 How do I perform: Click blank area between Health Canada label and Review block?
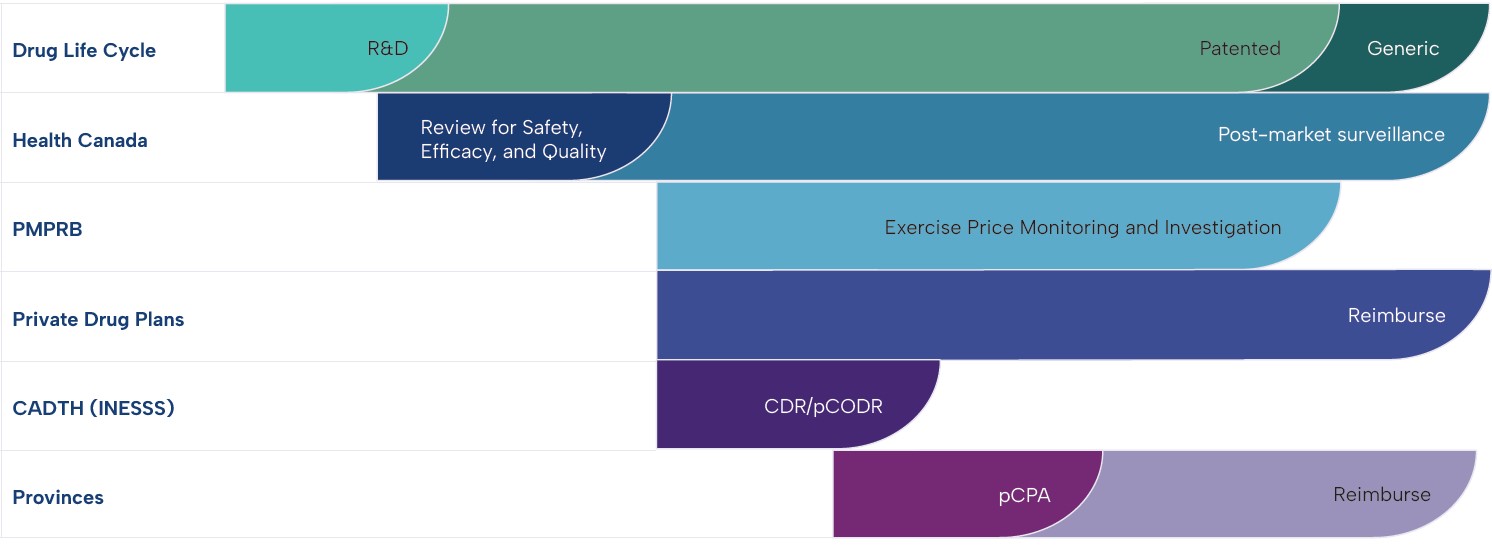(x=260, y=139)
